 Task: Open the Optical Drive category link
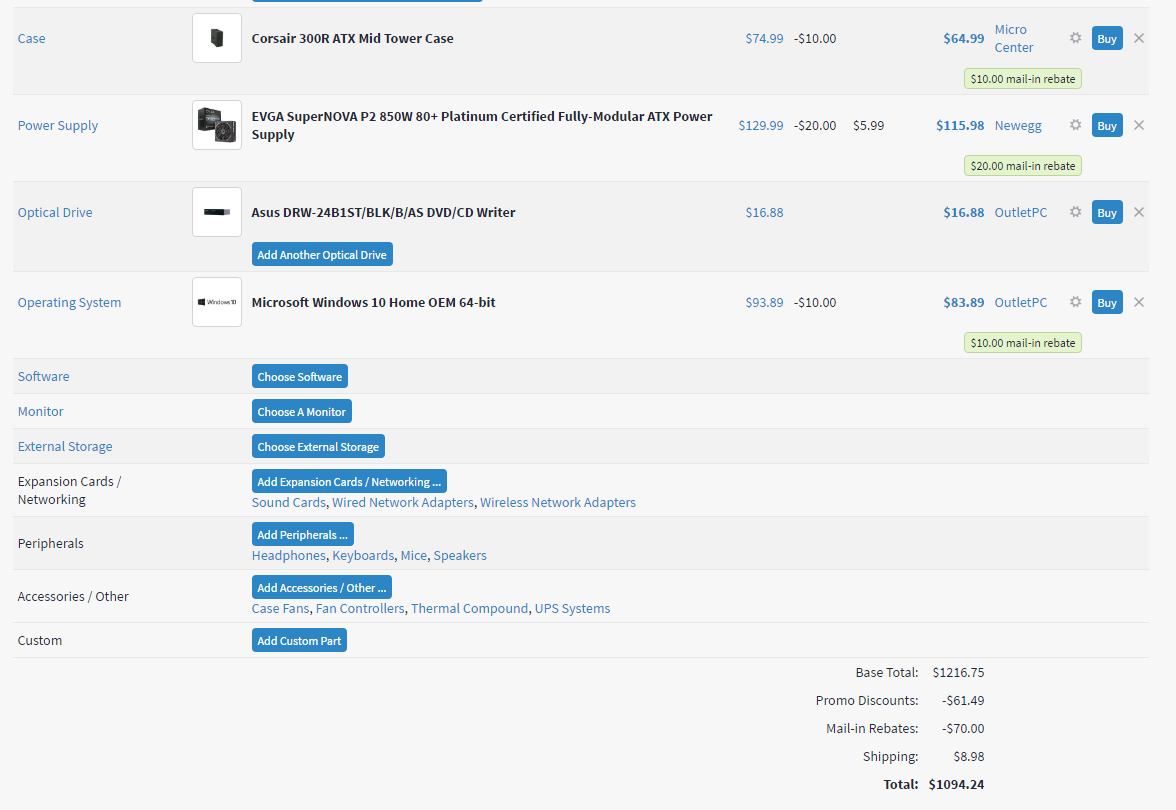point(55,212)
